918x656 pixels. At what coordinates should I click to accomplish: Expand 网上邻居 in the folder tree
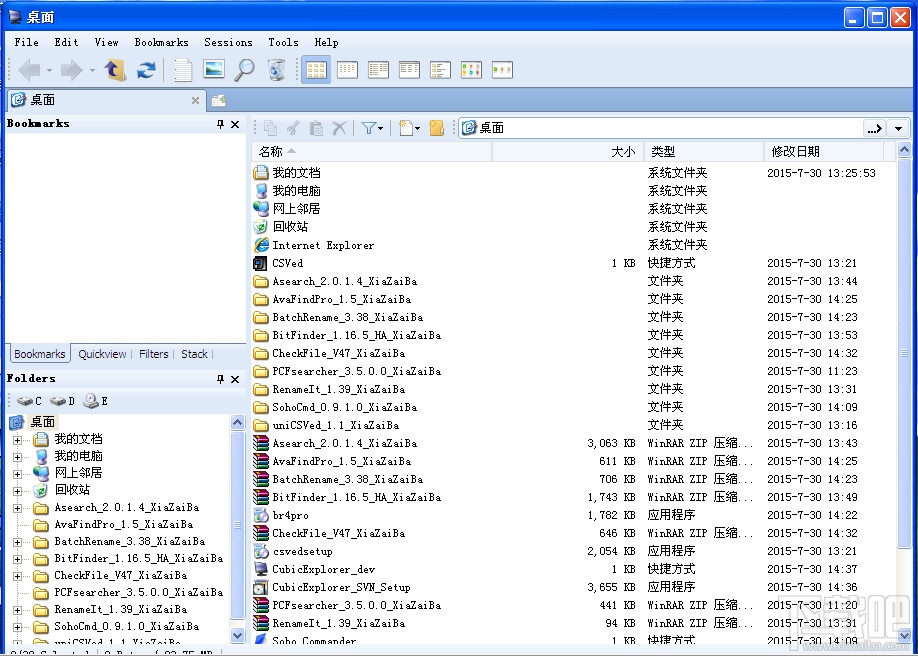point(18,474)
